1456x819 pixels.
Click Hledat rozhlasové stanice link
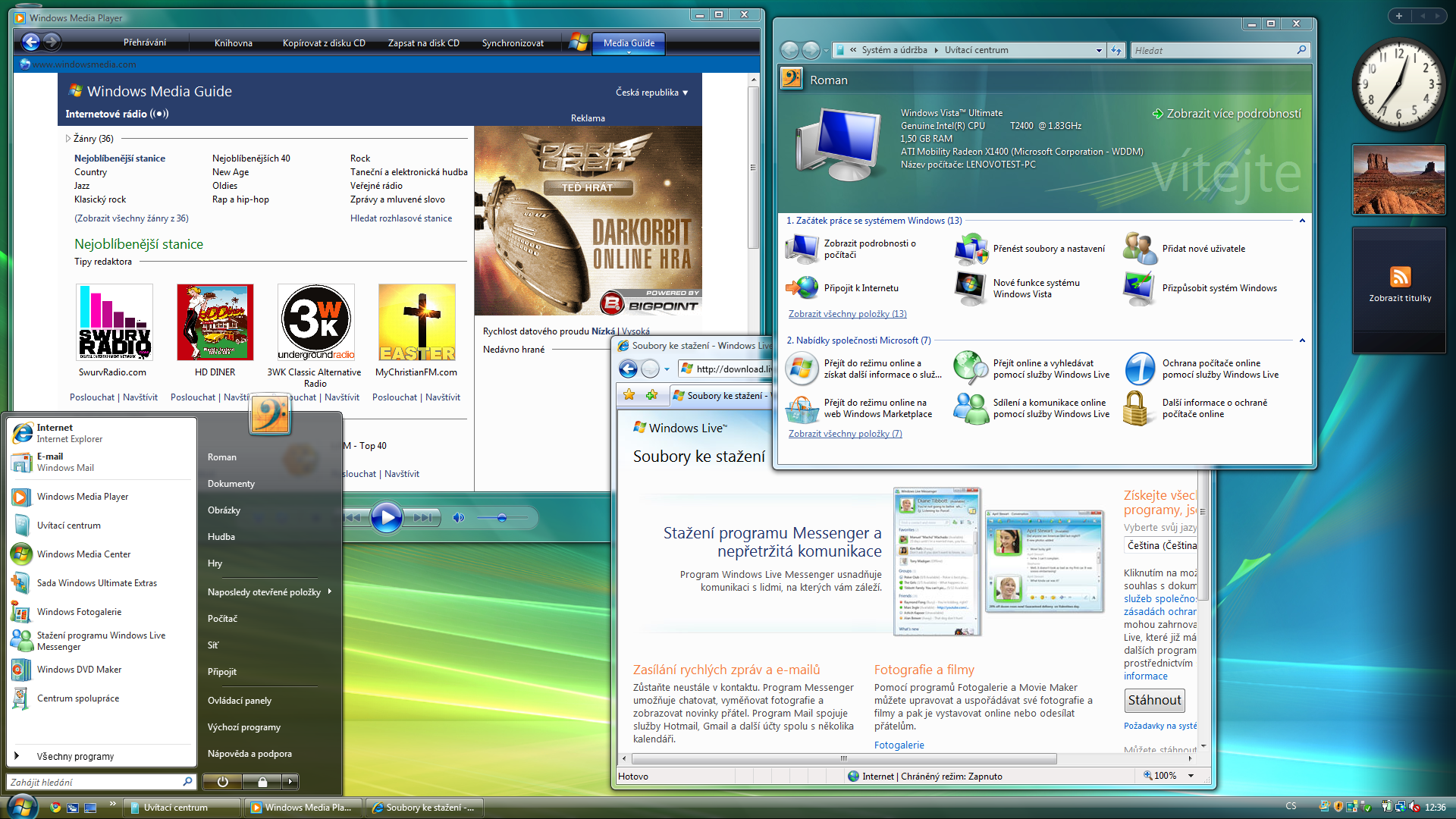tap(400, 218)
